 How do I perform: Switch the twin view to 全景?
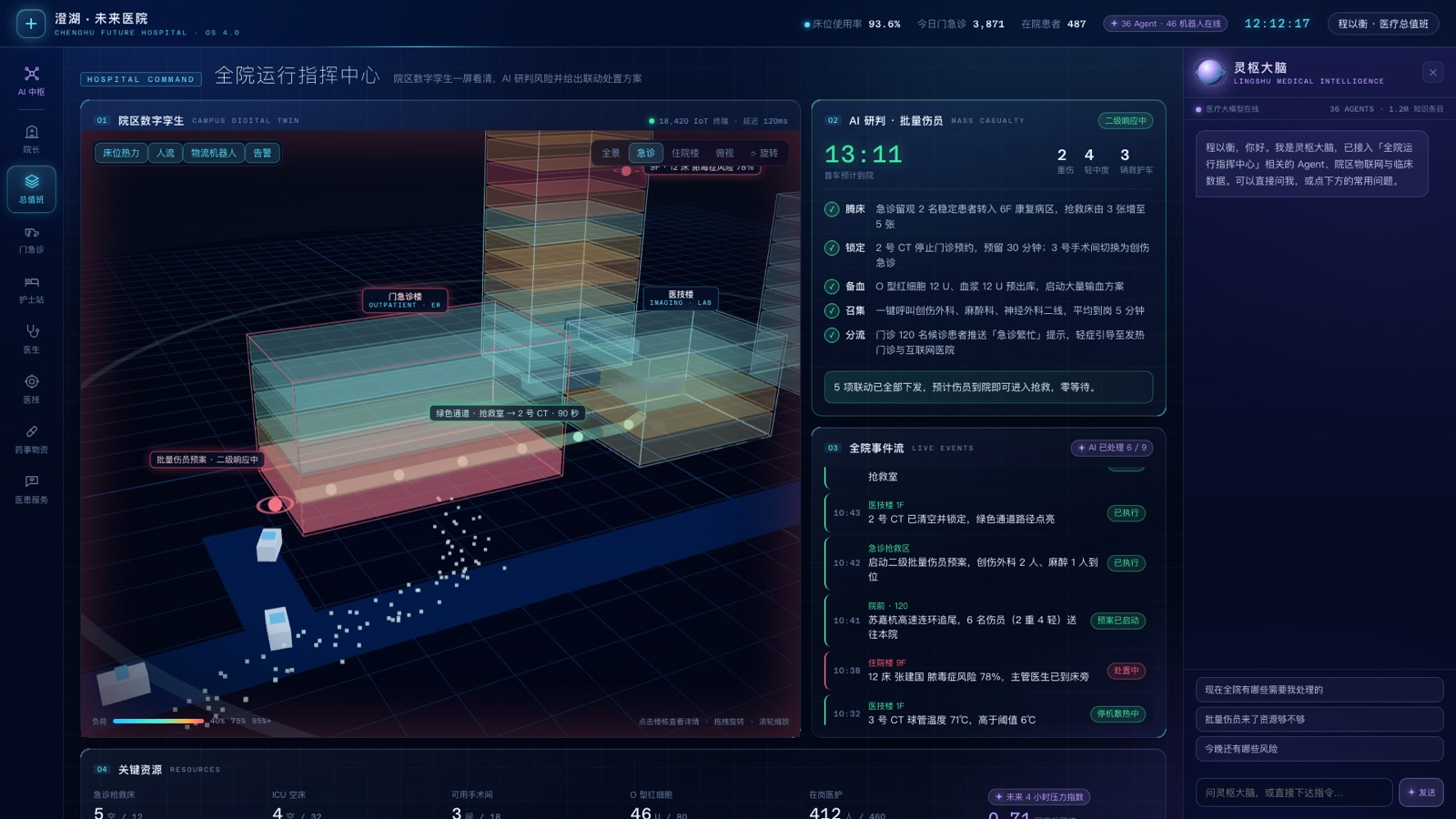coord(612,153)
